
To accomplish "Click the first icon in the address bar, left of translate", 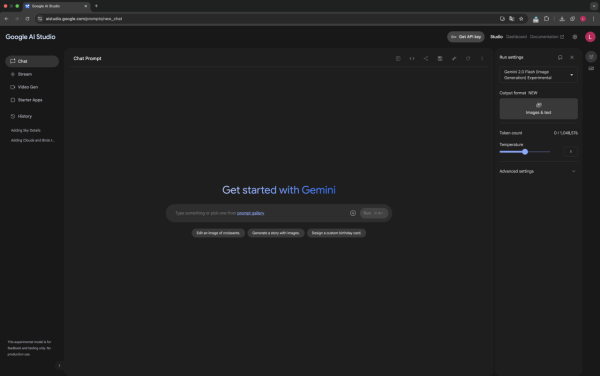I will (x=502, y=19).
